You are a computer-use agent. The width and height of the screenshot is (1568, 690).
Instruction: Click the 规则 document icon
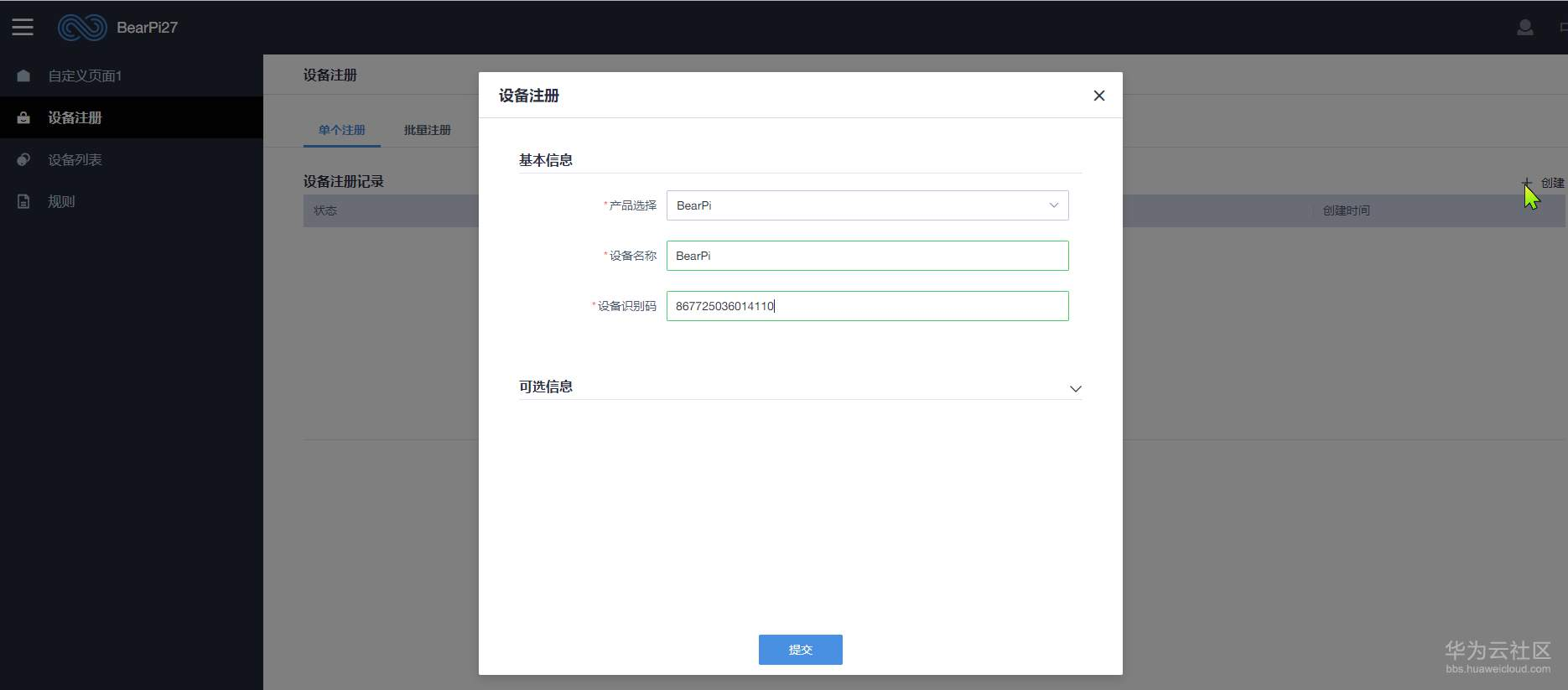(x=23, y=201)
